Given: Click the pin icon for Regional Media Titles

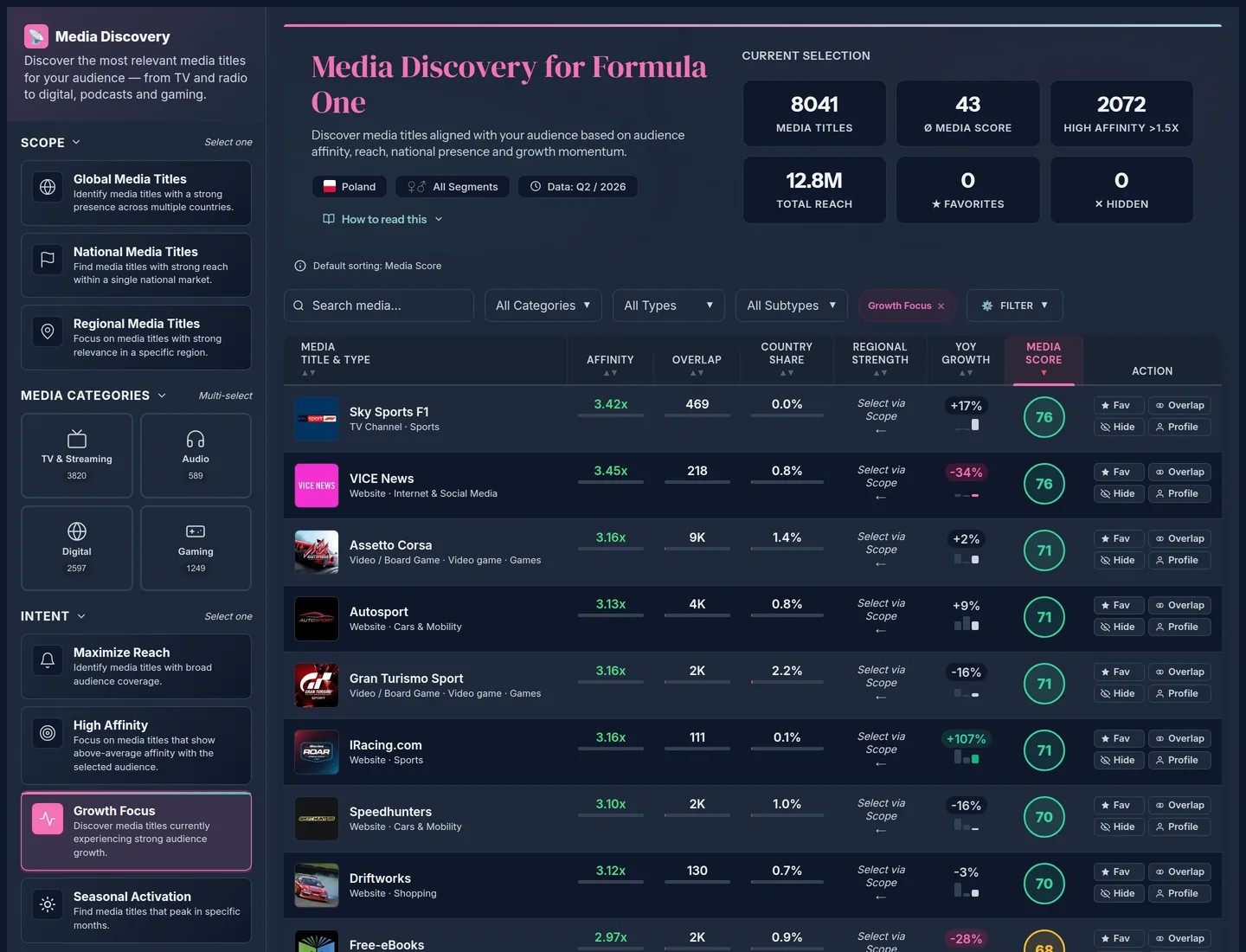Looking at the screenshot, I should pos(48,331).
